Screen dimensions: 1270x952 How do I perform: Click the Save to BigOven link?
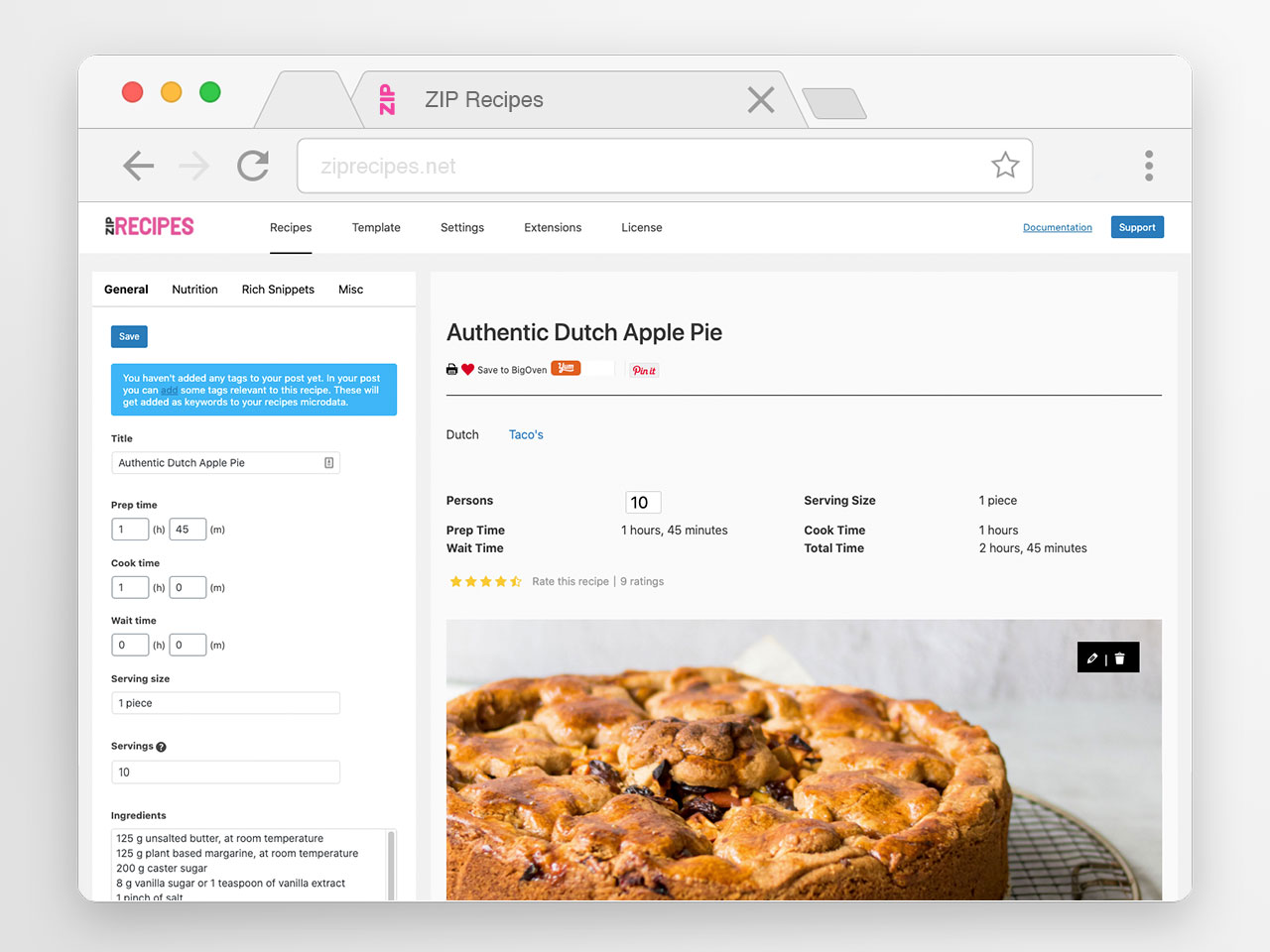click(512, 370)
